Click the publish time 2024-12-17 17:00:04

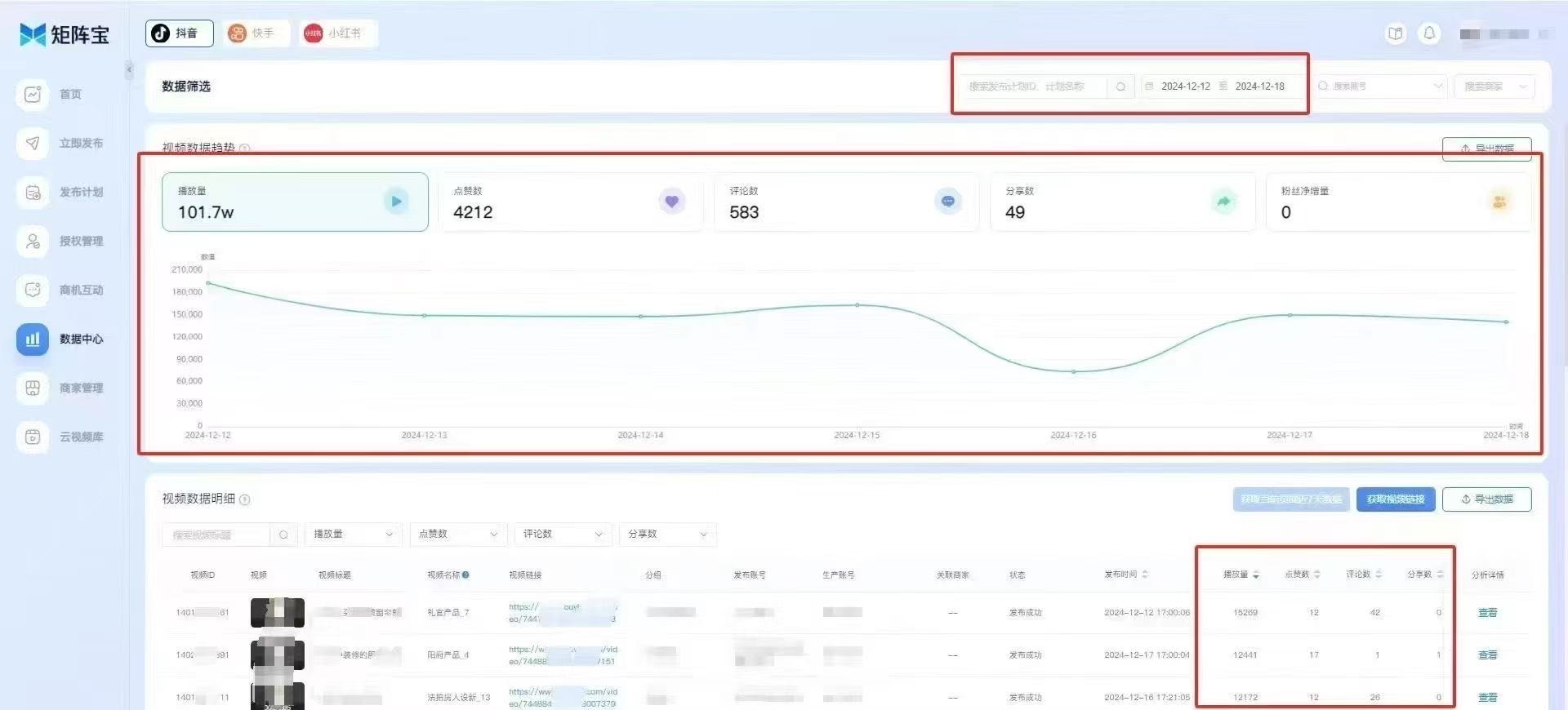1147,655
